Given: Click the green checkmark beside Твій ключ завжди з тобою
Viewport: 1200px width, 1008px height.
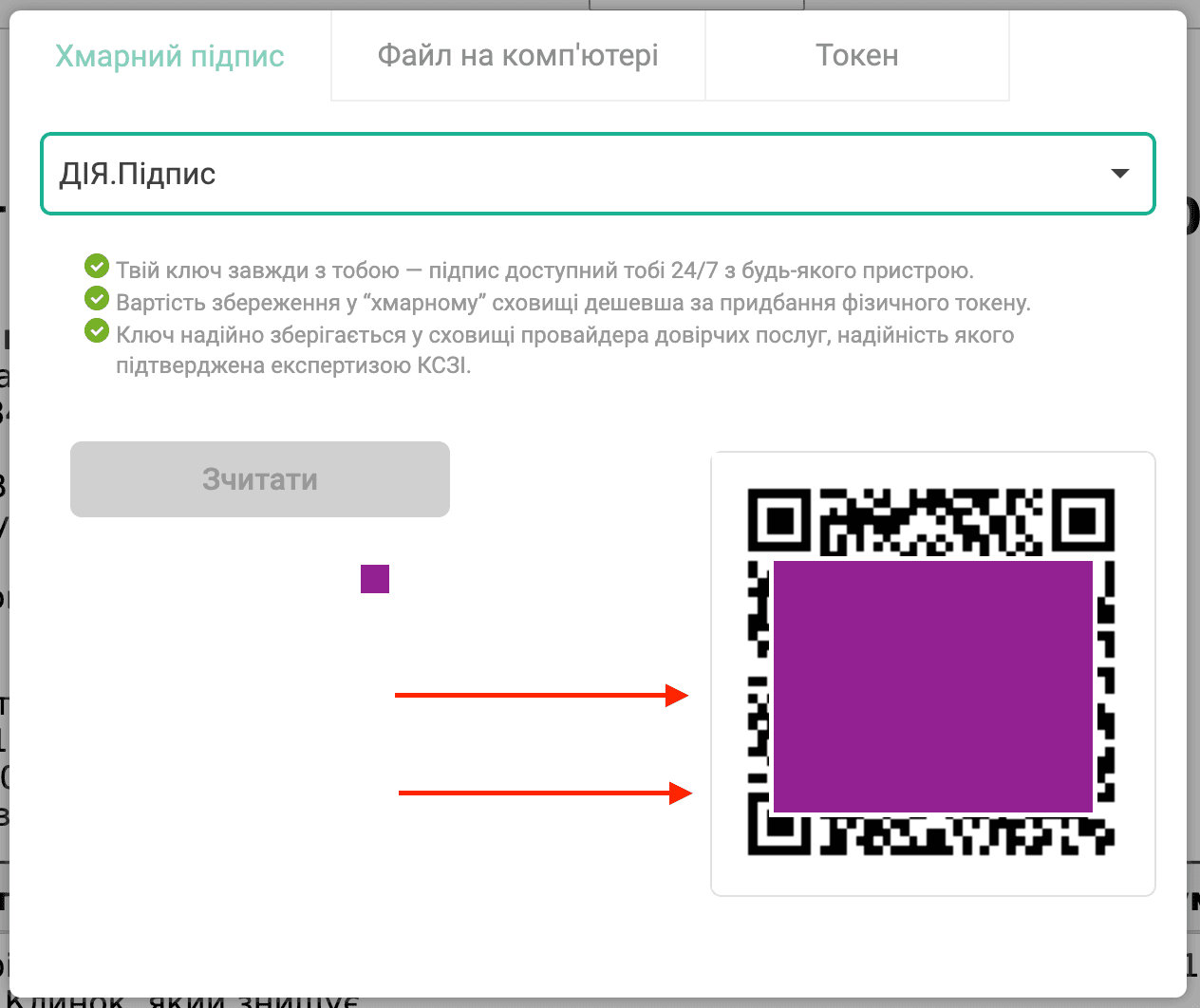Looking at the screenshot, I should pyautogui.click(x=97, y=266).
